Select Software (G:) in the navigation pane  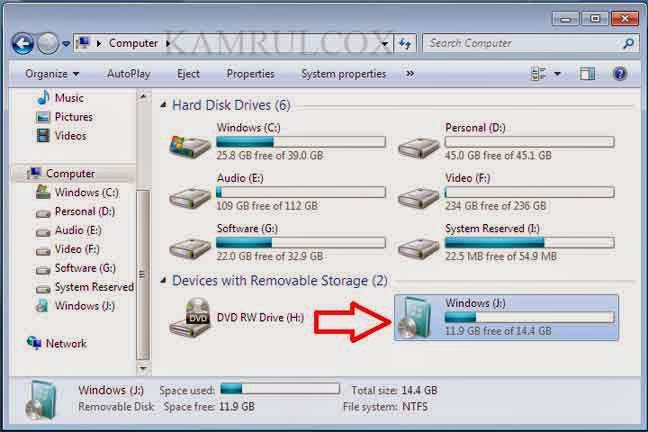click(85, 269)
